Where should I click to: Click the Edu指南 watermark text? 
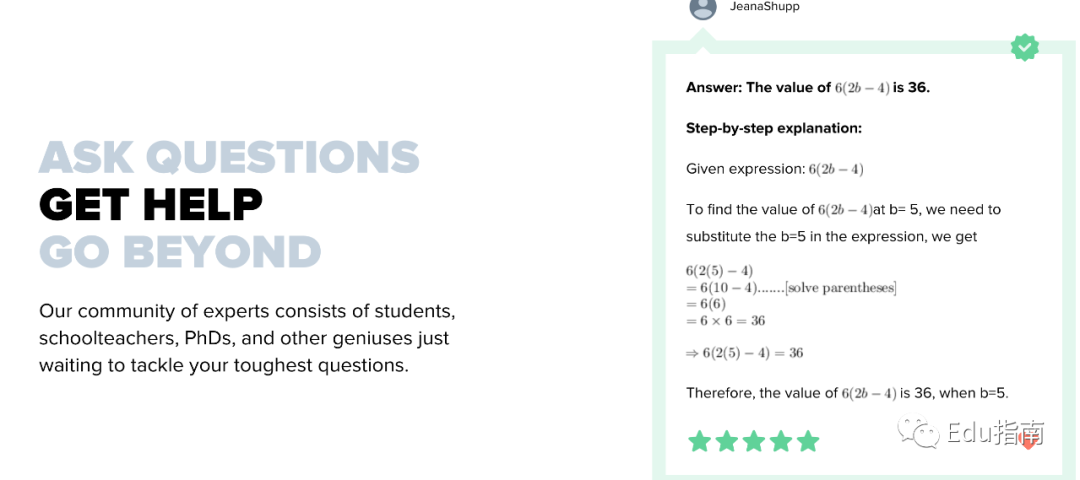995,433
